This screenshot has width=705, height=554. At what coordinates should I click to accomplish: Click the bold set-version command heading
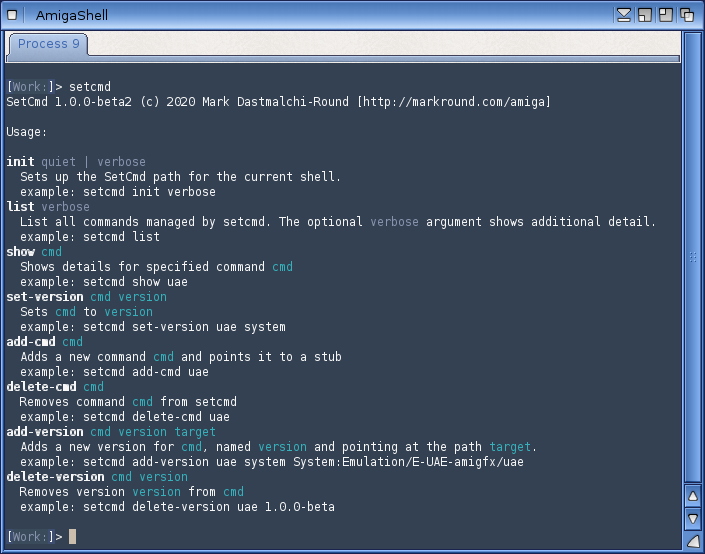point(44,297)
